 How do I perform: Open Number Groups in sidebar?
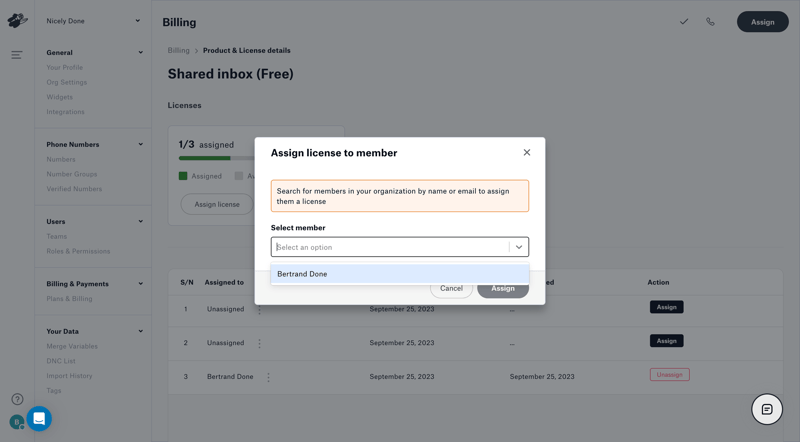point(71,174)
